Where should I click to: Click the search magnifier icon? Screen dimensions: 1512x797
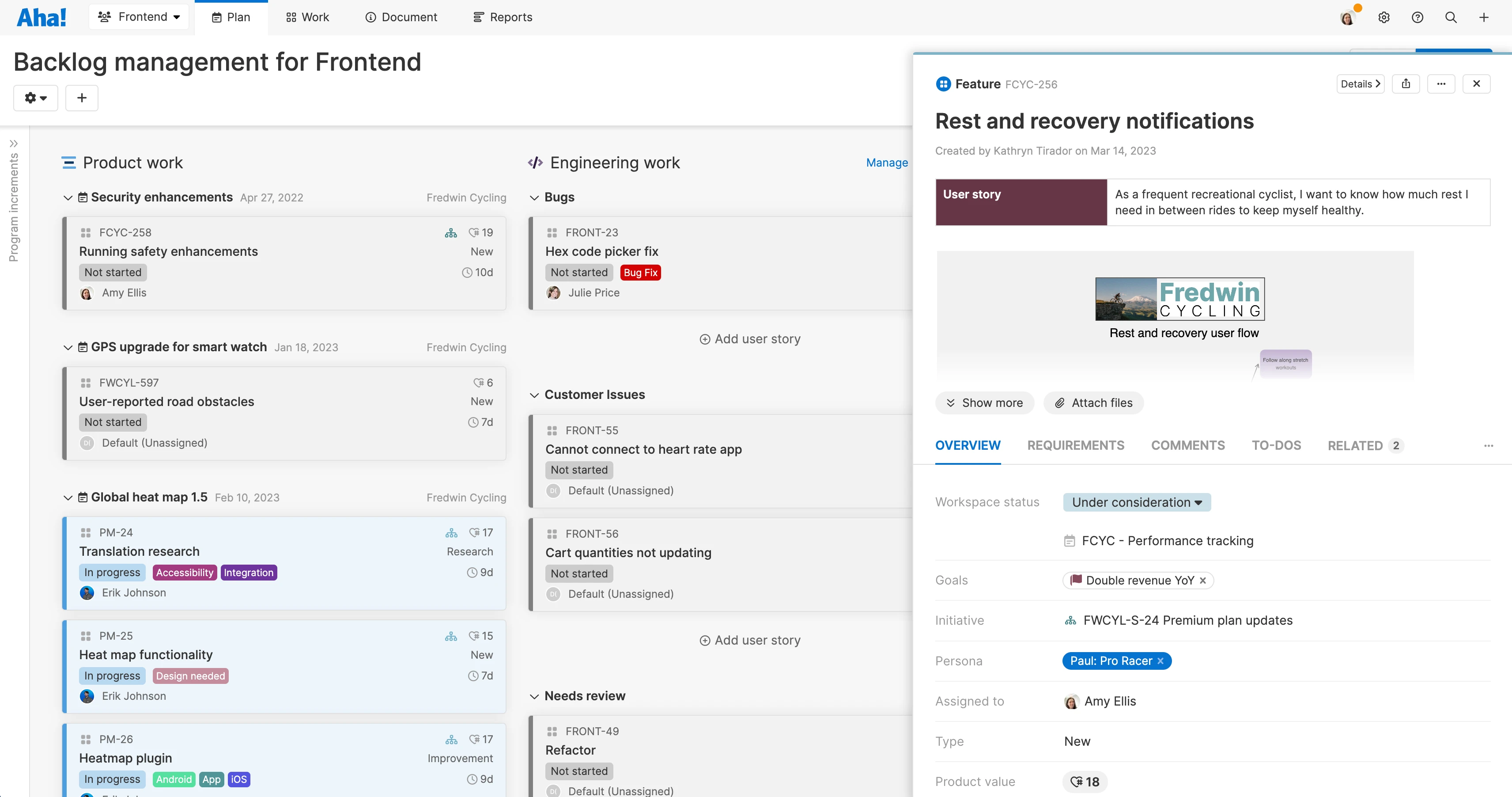(x=1450, y=18)
